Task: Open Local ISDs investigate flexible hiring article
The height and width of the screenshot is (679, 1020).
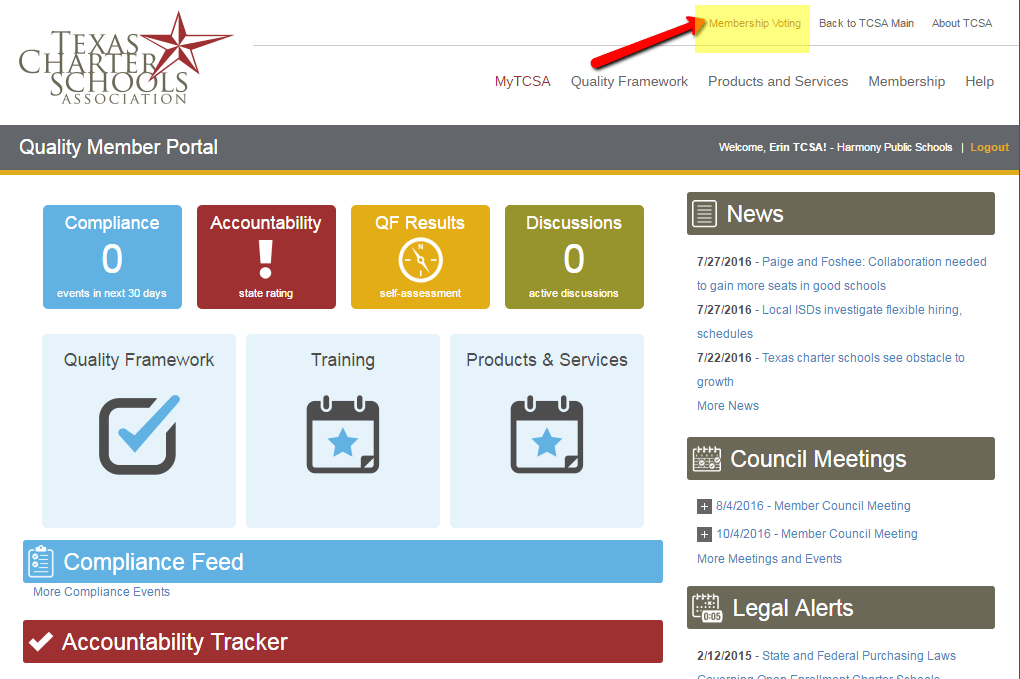Action: coord(829,321)
